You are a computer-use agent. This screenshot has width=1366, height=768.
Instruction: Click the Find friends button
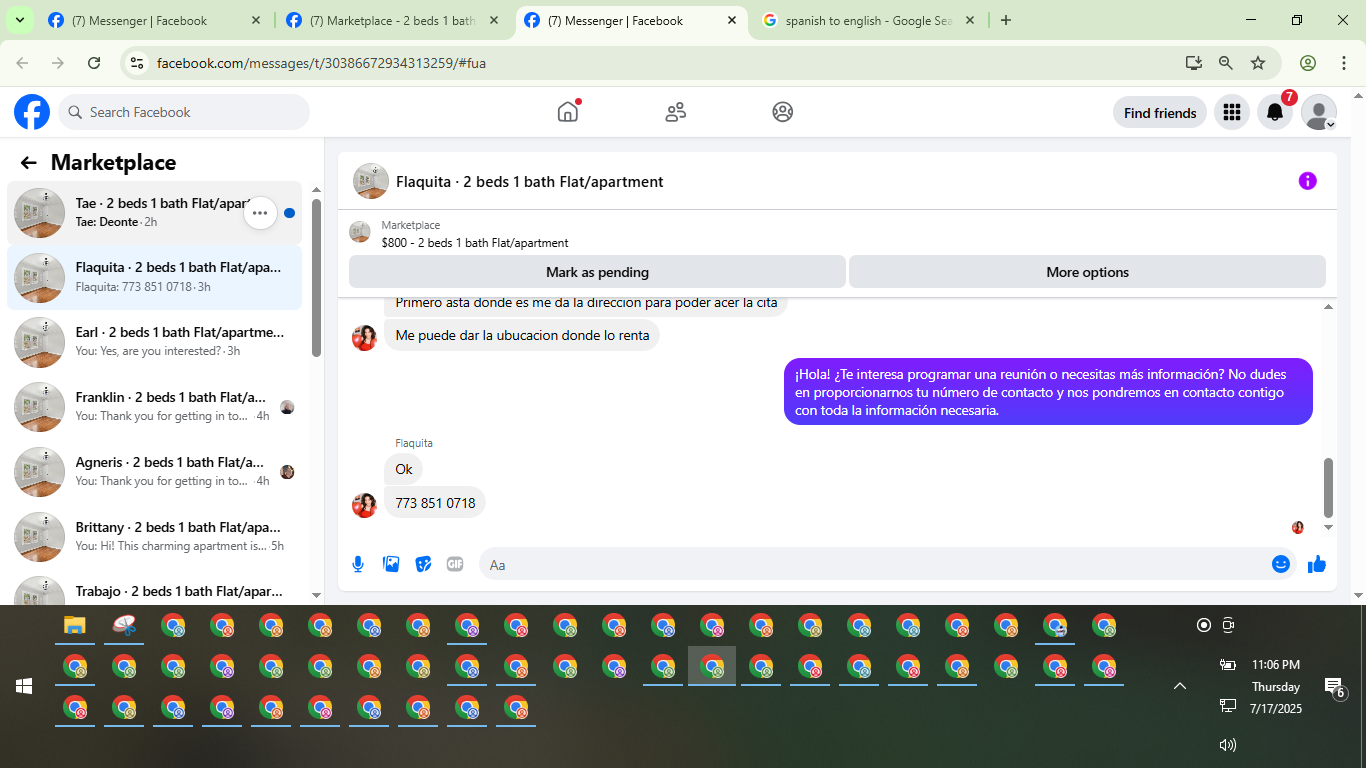coord(1160,113)
